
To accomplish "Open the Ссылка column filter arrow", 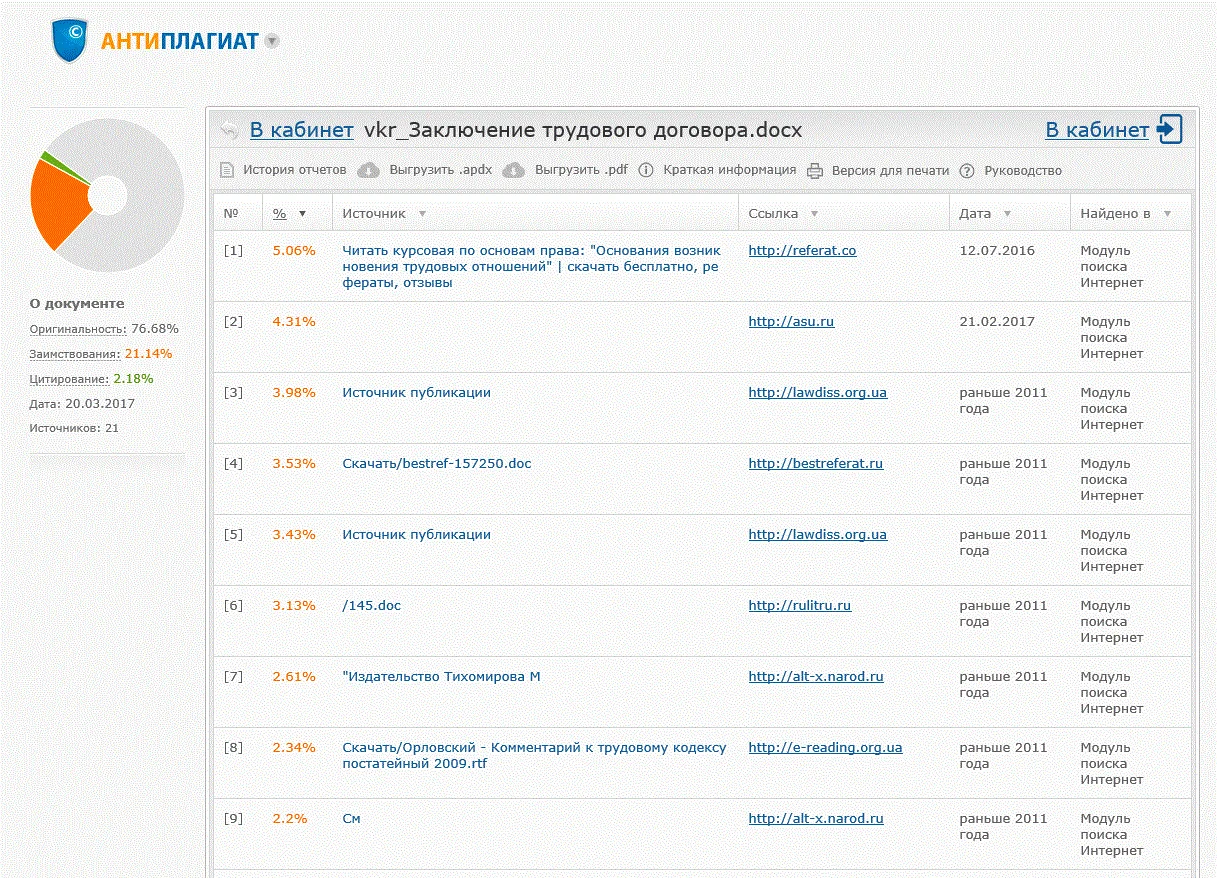I will (814, 214).
